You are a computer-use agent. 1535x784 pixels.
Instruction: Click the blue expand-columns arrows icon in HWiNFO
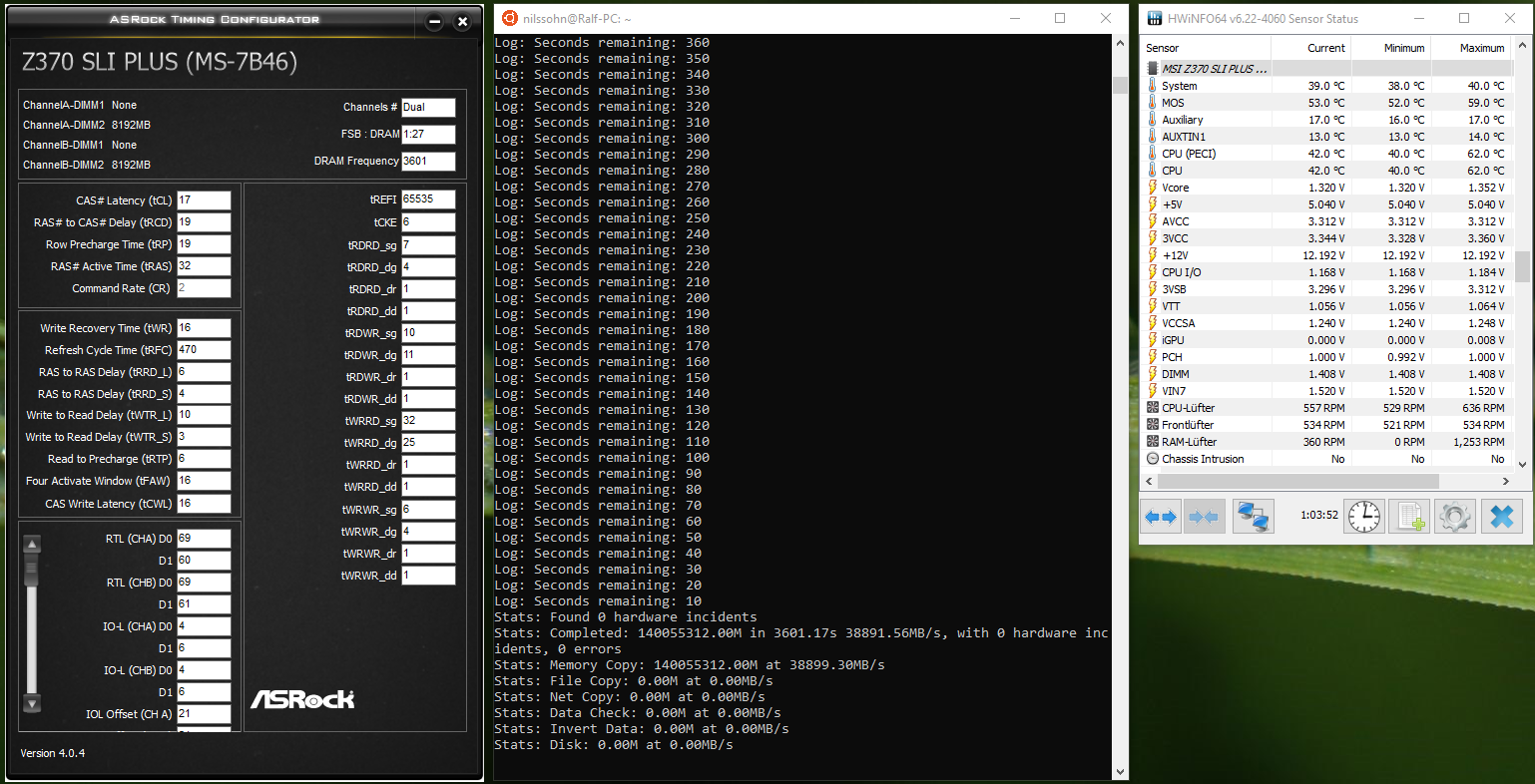click(x=1160, y=517)
